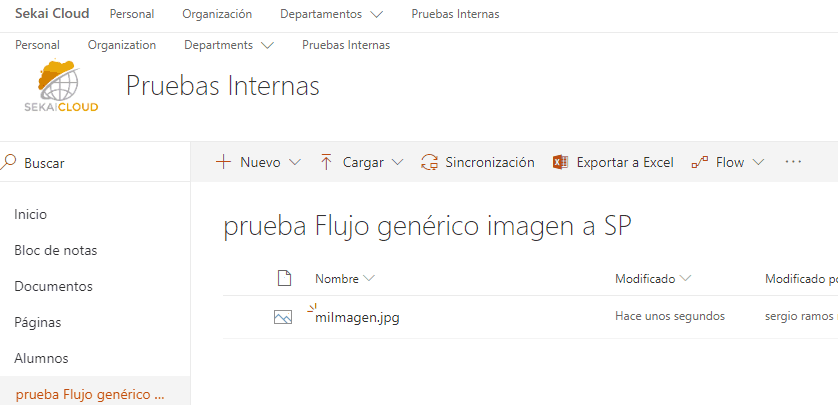
Task: Select Organization in the second navigation row
Action: point(122,45)
